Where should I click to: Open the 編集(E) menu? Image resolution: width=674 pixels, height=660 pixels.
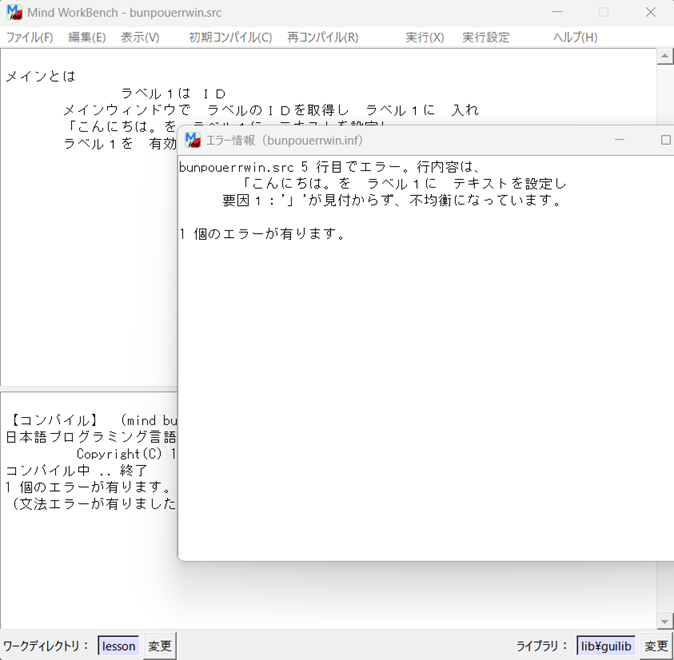point(87,37)
